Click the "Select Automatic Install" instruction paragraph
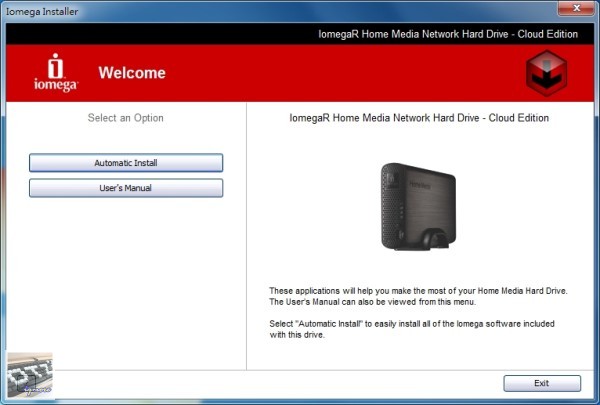 [x=412, y=329]
